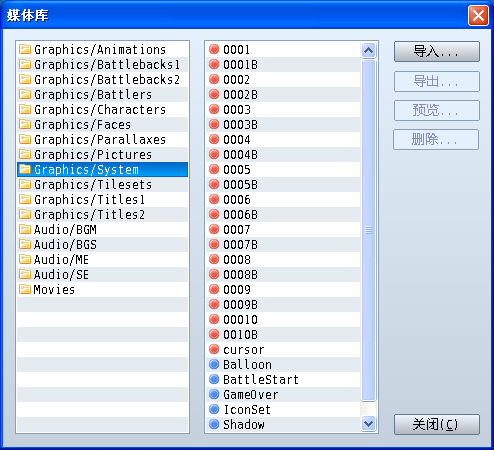Click the red dot icon beside 0006B
Image resolution: width=494 pixels, height=450 pixels.
coord(214,214)
